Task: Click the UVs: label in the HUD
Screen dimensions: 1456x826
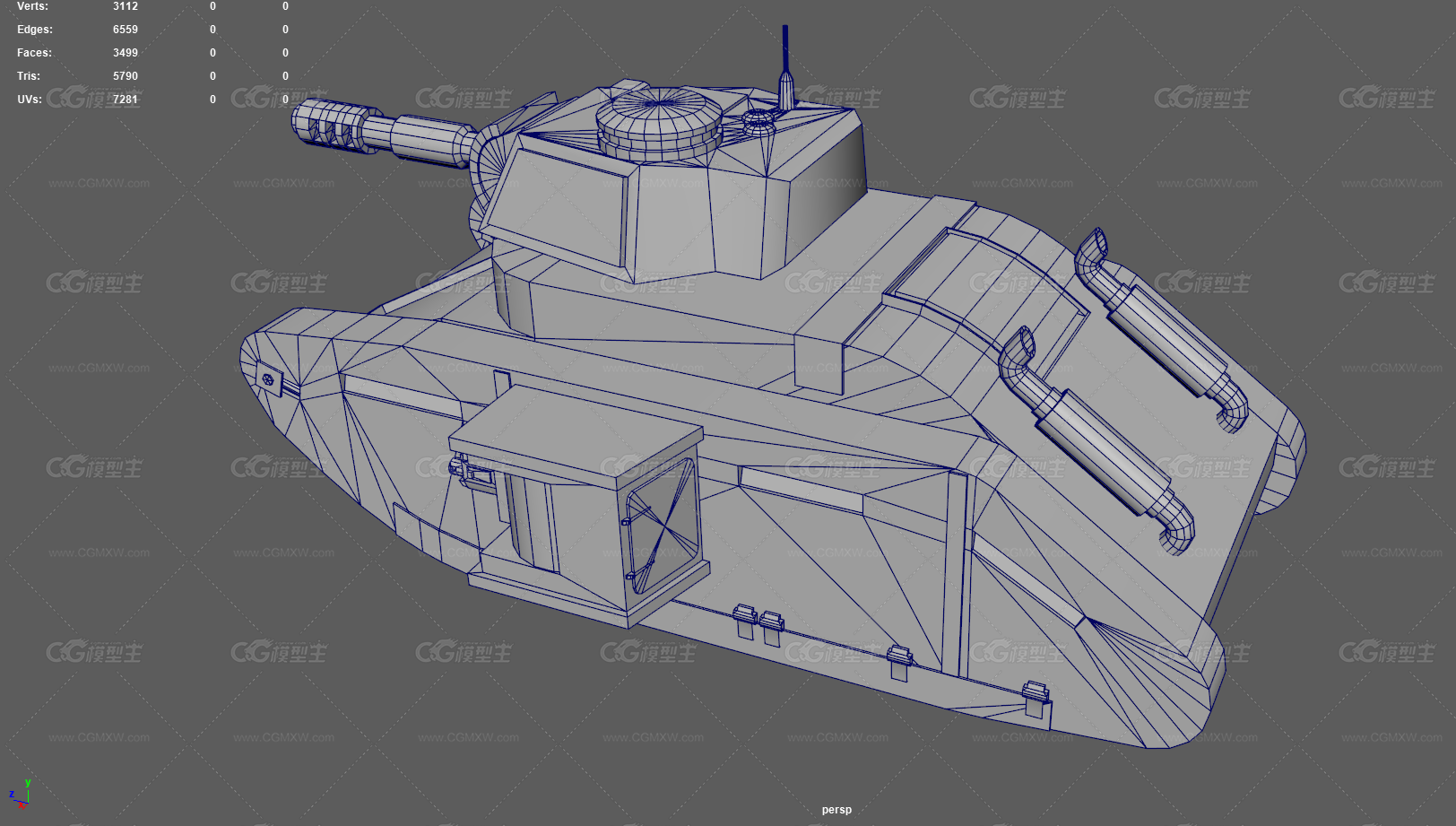Action: (30, 100)
